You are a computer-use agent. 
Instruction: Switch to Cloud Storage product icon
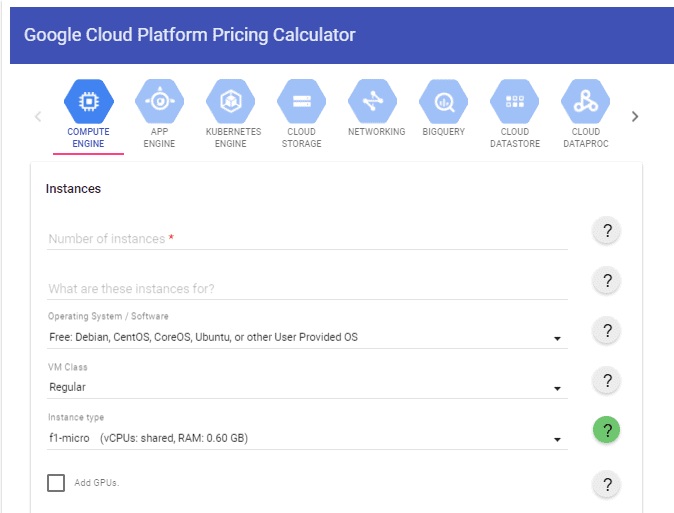click(302, 101)
